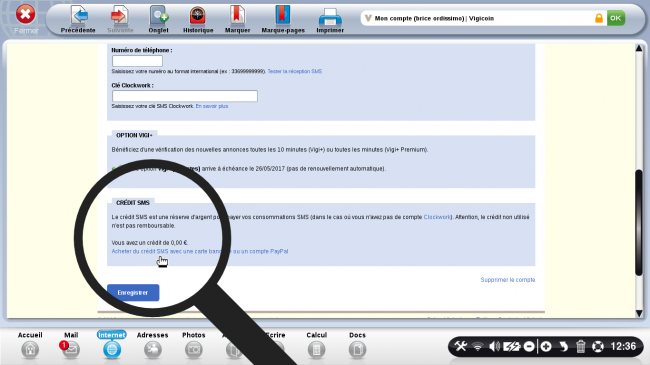The height and width of the screenshot is (365, 650).
Task: Click the scrollbar down arrow
Action: point(639,313)
